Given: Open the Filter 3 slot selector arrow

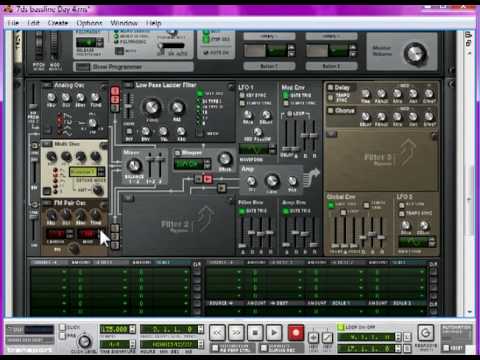Looking at the screenshot, I should [x=332, y=134].
